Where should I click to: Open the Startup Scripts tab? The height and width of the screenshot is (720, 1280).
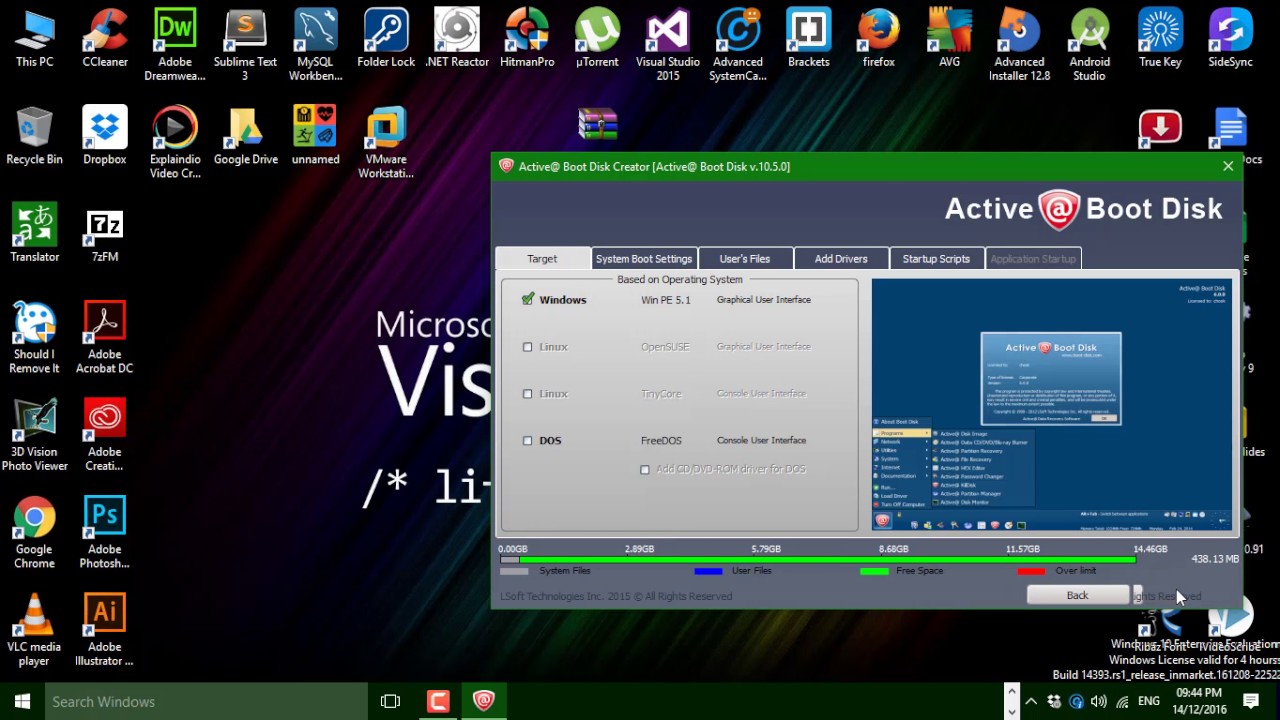pyautogui.click(x=936, y=259)
